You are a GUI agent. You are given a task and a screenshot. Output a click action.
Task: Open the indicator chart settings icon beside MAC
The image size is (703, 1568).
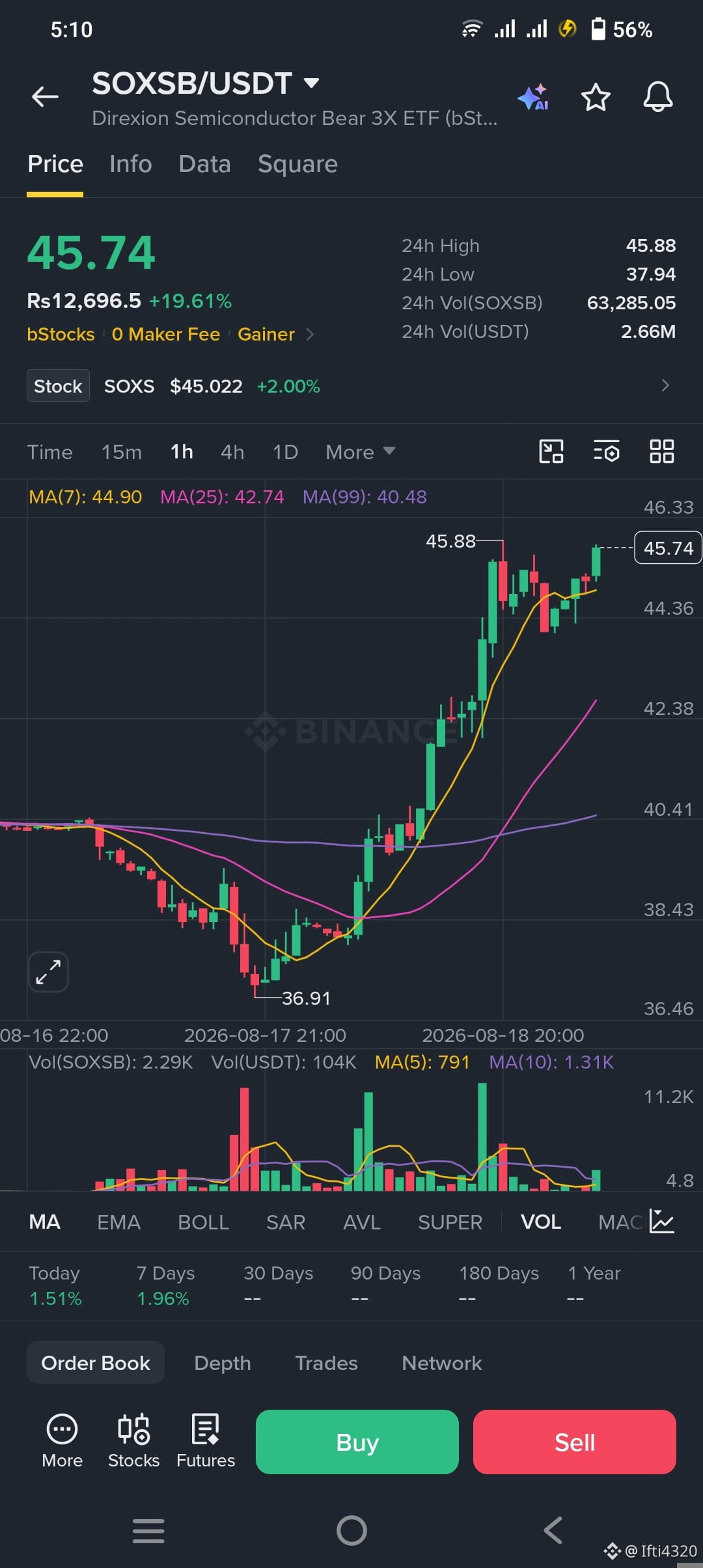(662, 1222)
